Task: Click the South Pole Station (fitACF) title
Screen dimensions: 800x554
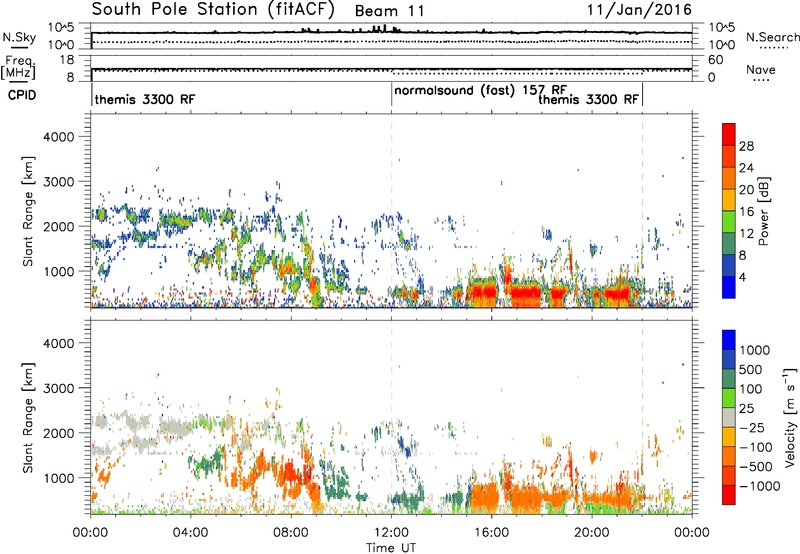Action: 213,10
